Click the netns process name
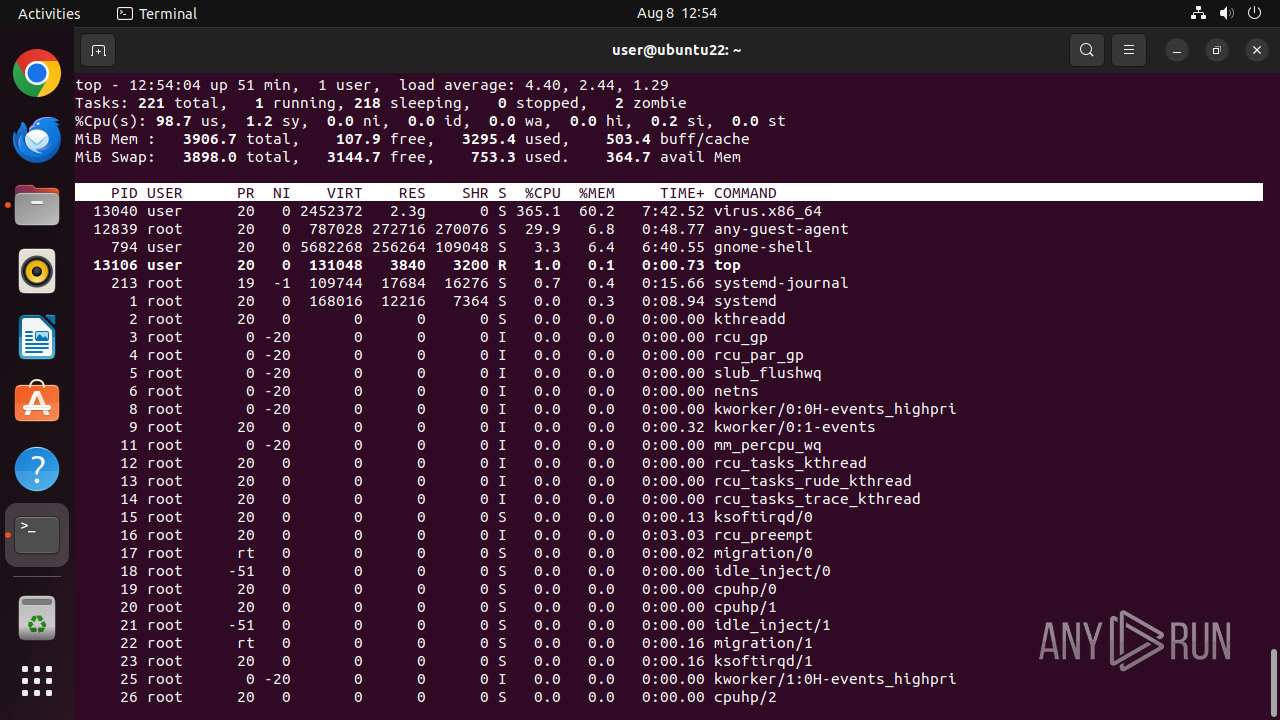The height and width of the screenshot is (720, 1280). (x=736, y=391)
